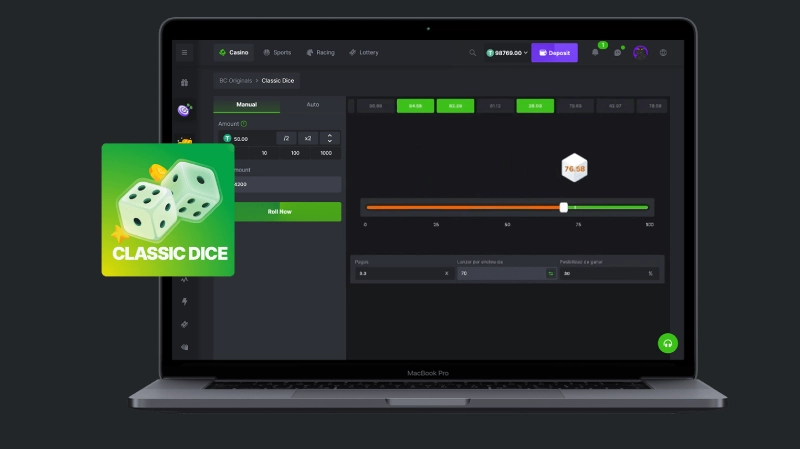Go to the Lottery section
Image resolution: width=800 pixels, height=449 pixels.
(364, 52)
